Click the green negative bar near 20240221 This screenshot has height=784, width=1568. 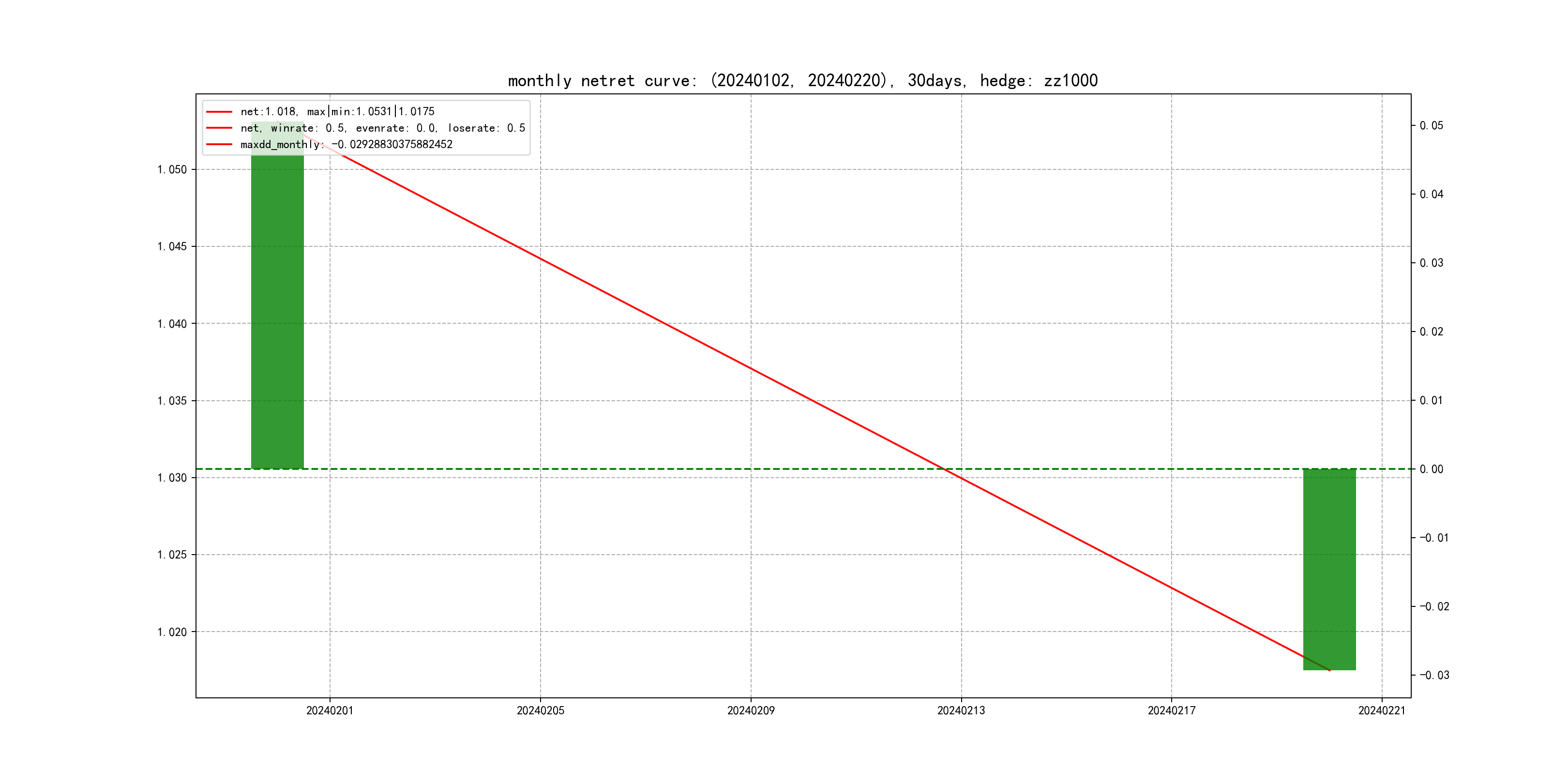pos(1329,569)
